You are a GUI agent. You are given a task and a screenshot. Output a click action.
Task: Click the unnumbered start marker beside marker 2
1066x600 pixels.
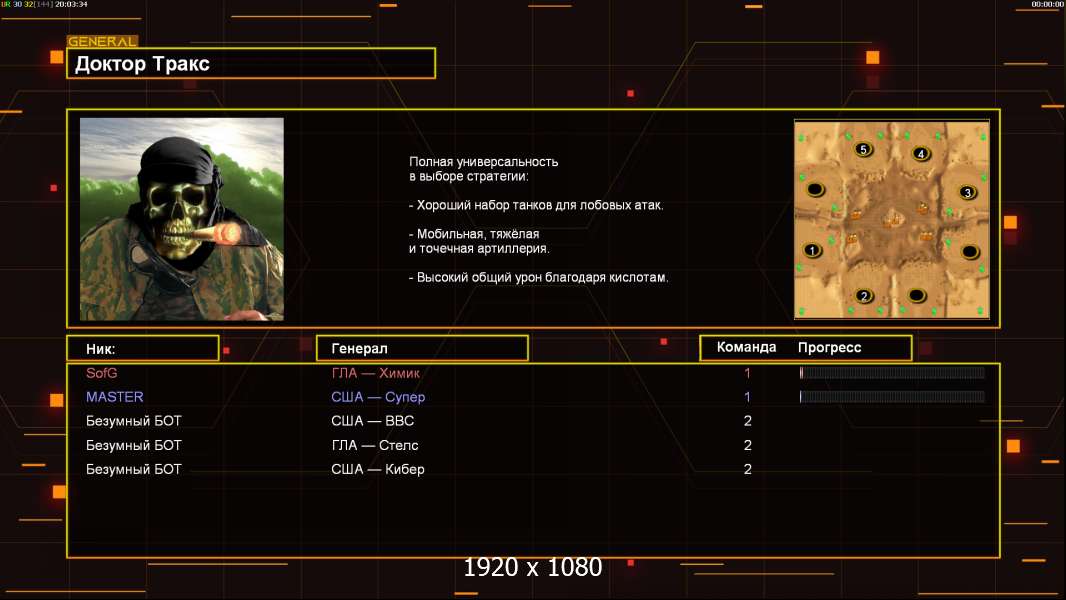click(x=917, y=296)
